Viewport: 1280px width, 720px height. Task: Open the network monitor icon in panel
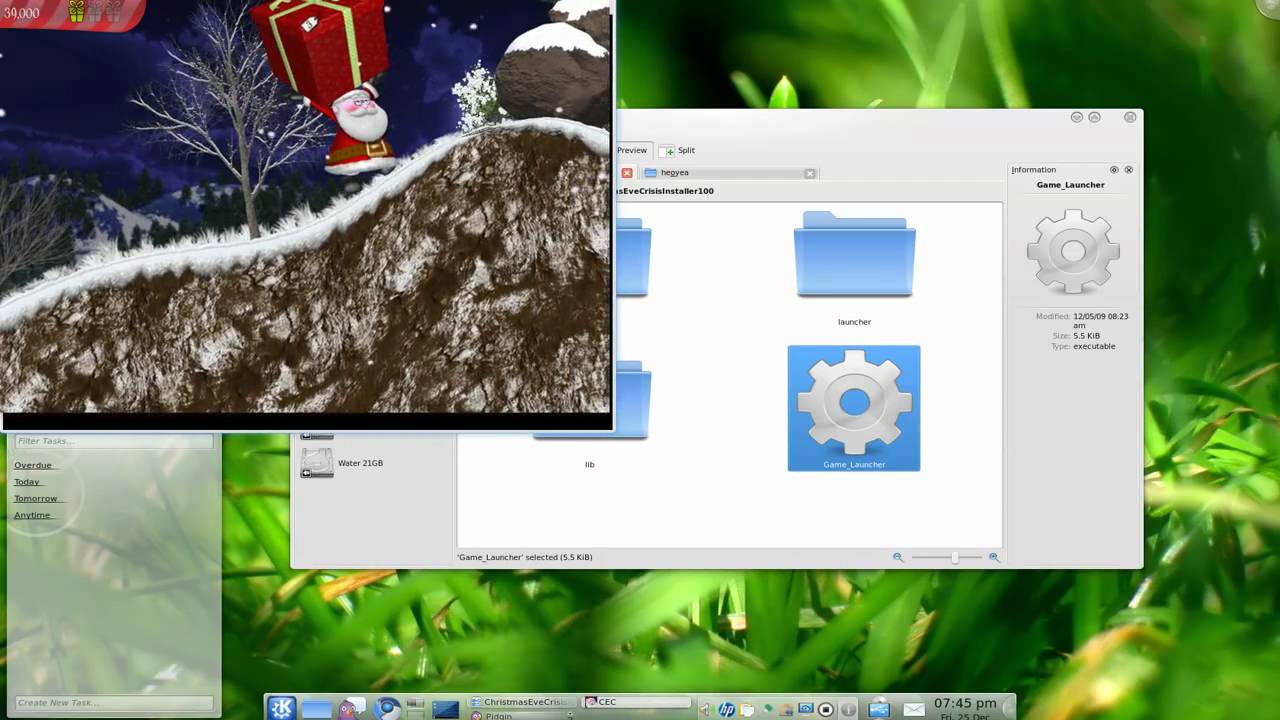tap(879, 709)
